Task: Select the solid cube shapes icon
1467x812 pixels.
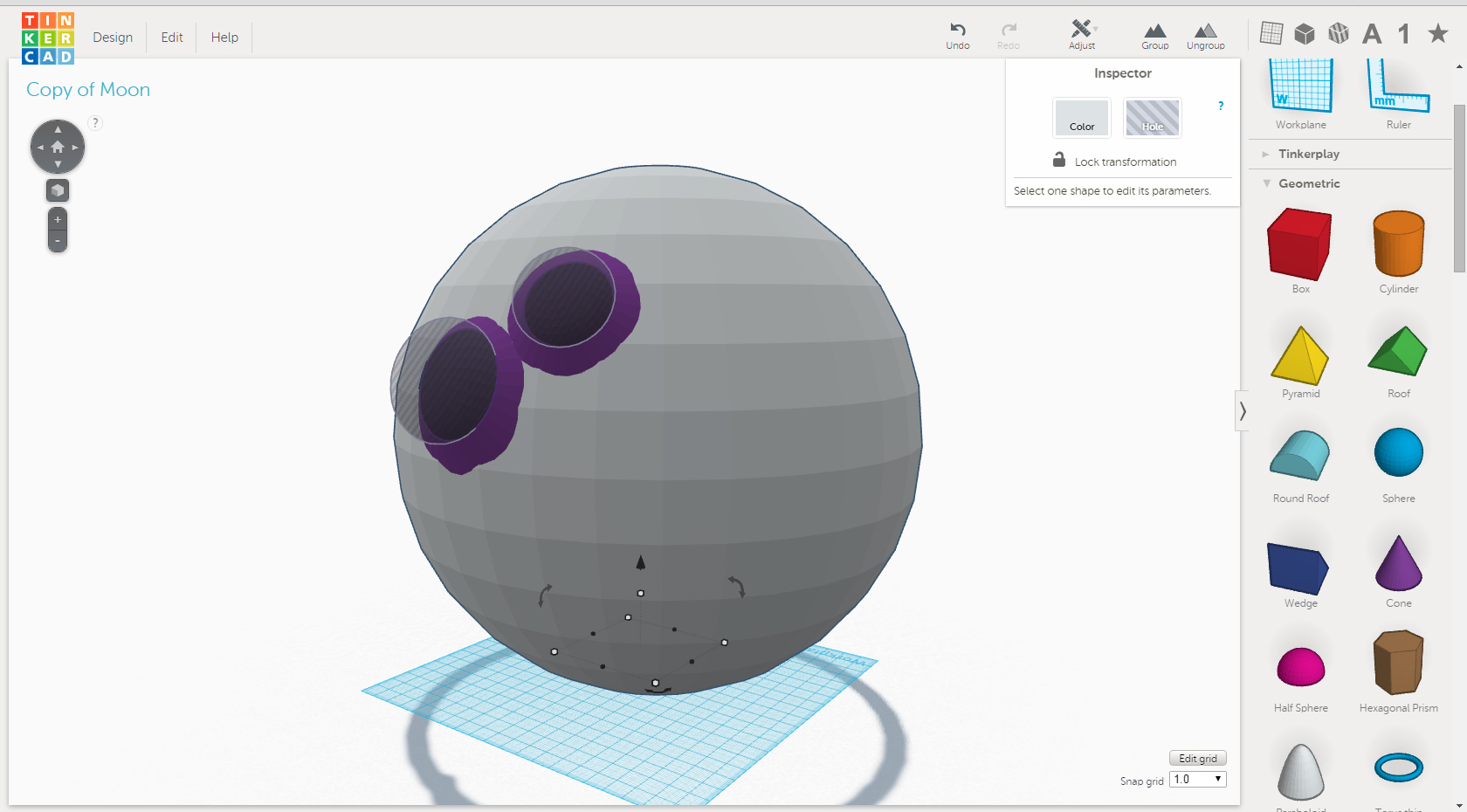Action: [x=1305, y=33]
